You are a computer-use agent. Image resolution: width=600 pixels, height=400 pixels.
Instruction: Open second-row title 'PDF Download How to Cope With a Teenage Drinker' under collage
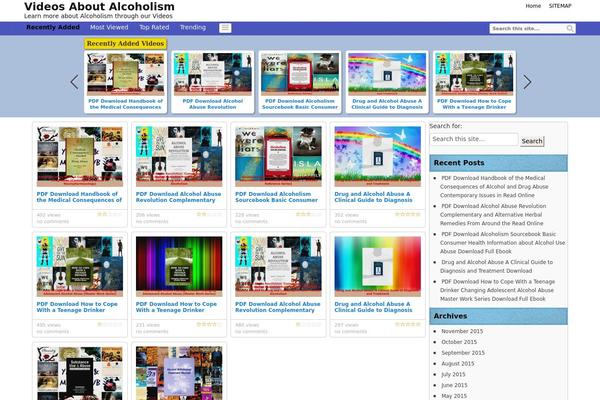tap(77, 307)
